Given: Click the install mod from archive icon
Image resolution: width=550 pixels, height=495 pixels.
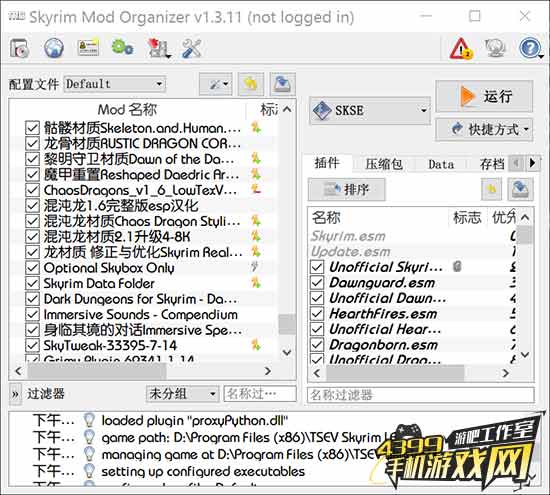Looking at the screenshot, I should pyautogui.click(x=19, y=48).
